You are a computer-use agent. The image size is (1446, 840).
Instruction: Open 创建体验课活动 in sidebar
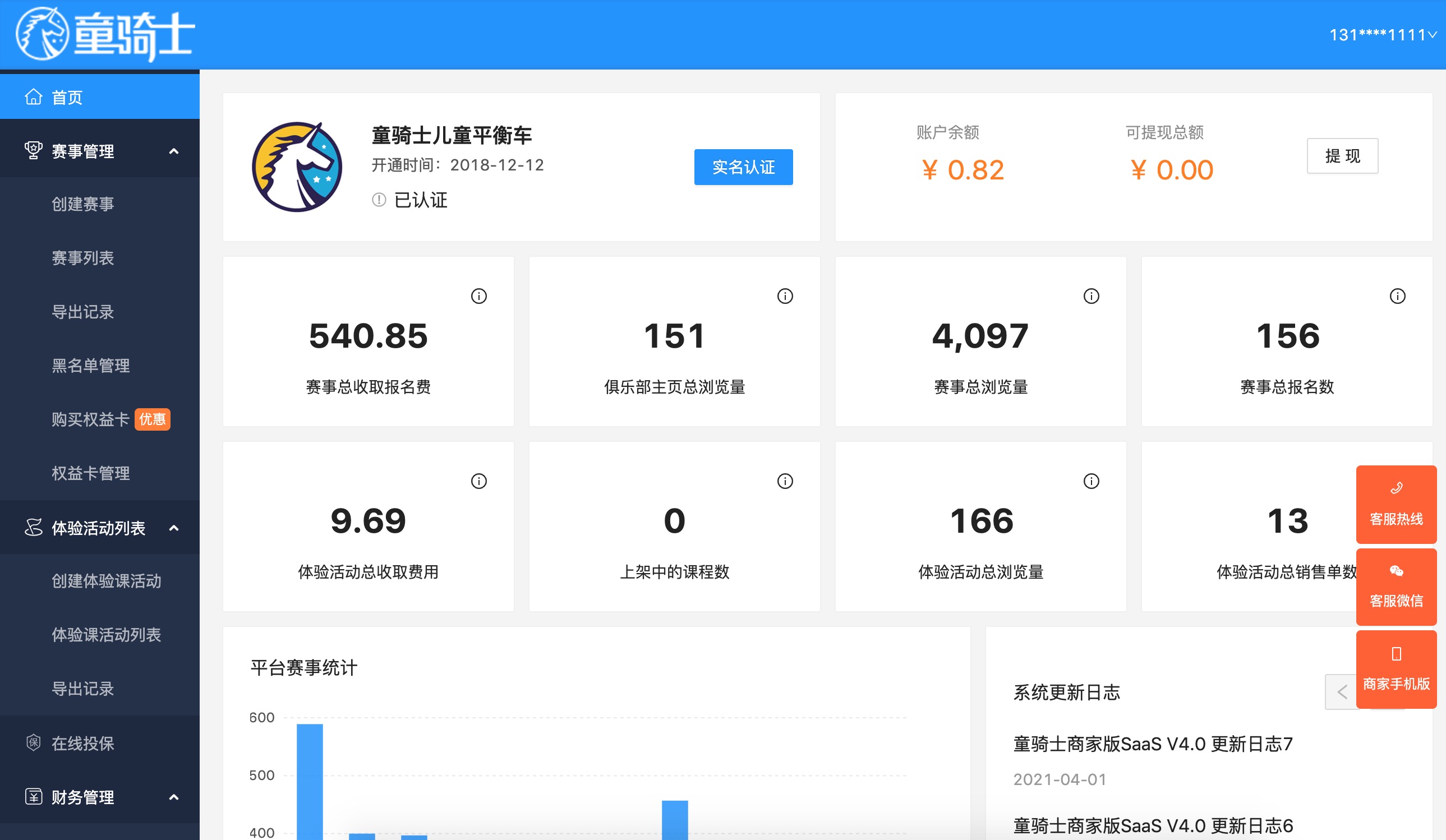[107, 581]
